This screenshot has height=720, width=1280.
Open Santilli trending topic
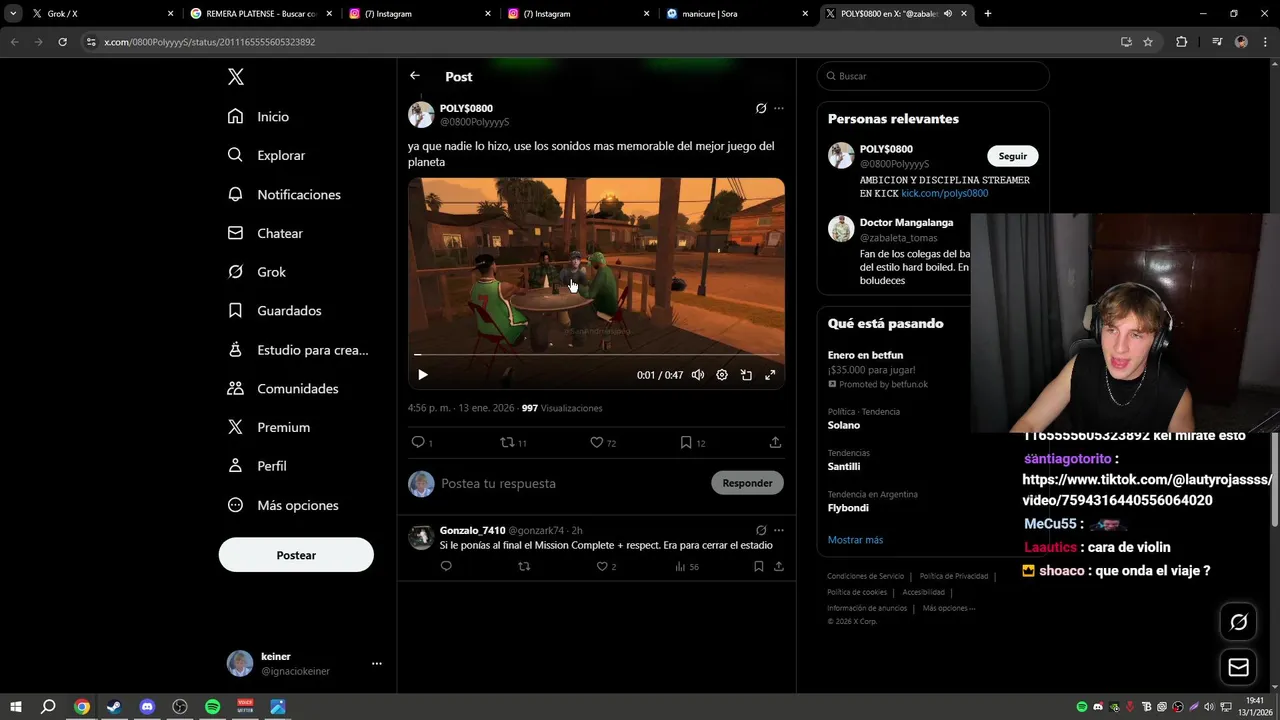(x=844, y=466)
